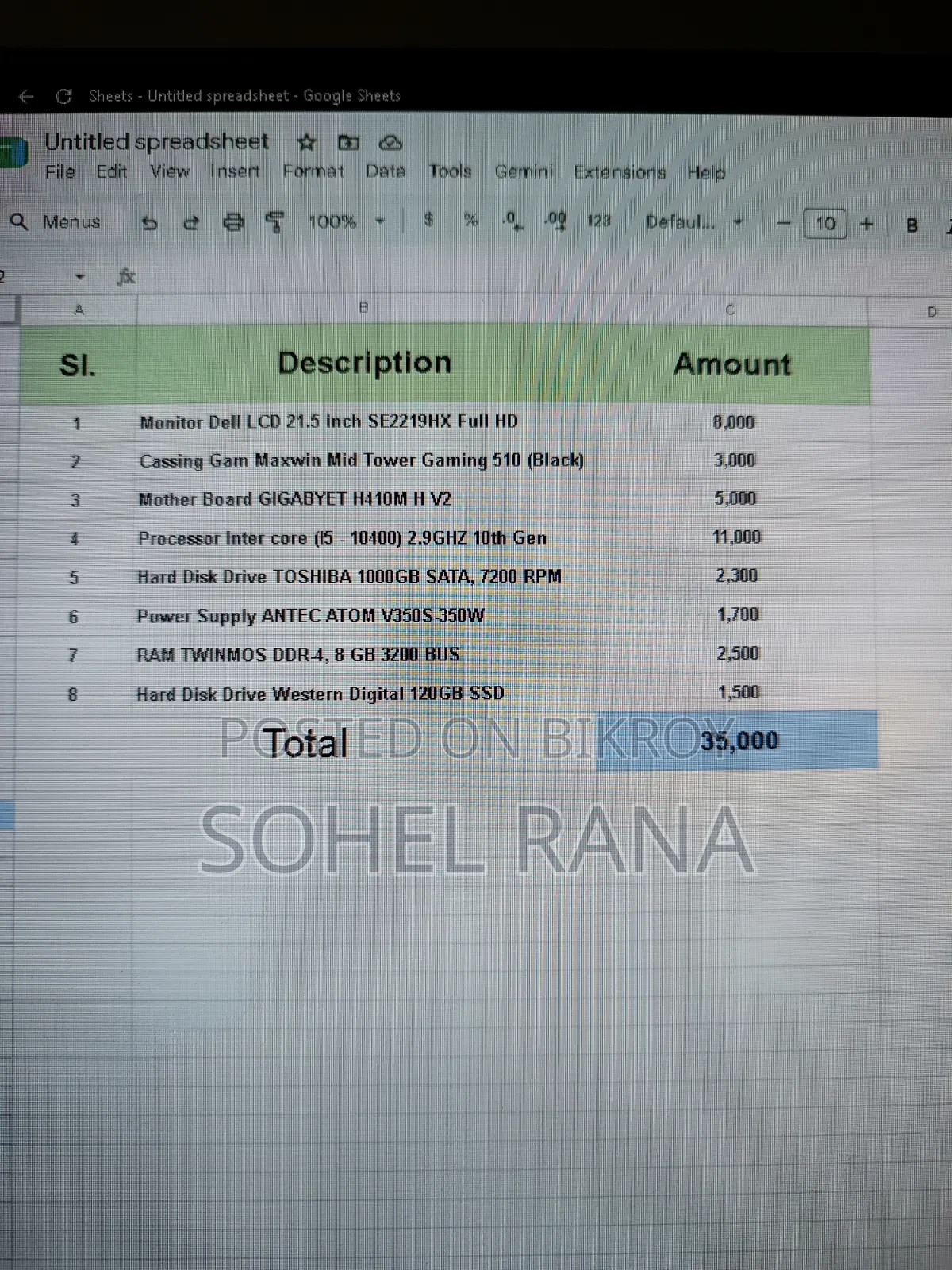Select the 35,000 total cell
Viewport: 952px width, 1270px height.
tap(738, 741)
